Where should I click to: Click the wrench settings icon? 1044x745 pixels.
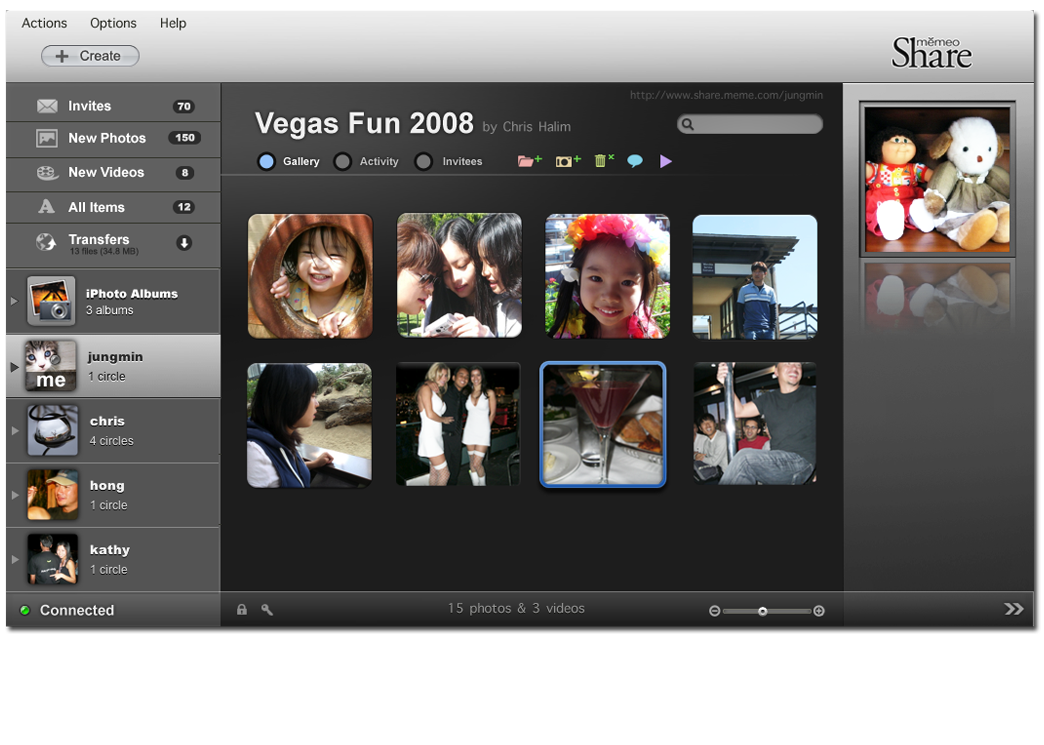coord(267,609)
